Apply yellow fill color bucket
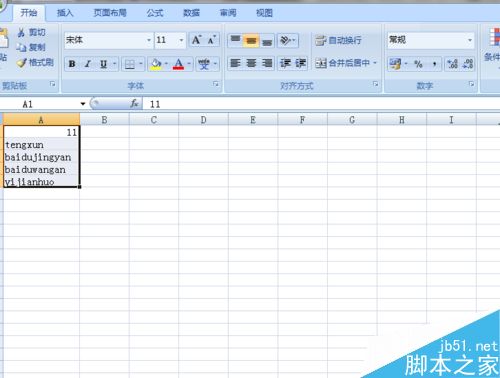Image resolution: width=500 pixels, height=378 pixels. pyautogui.click(x=156, y=64)
